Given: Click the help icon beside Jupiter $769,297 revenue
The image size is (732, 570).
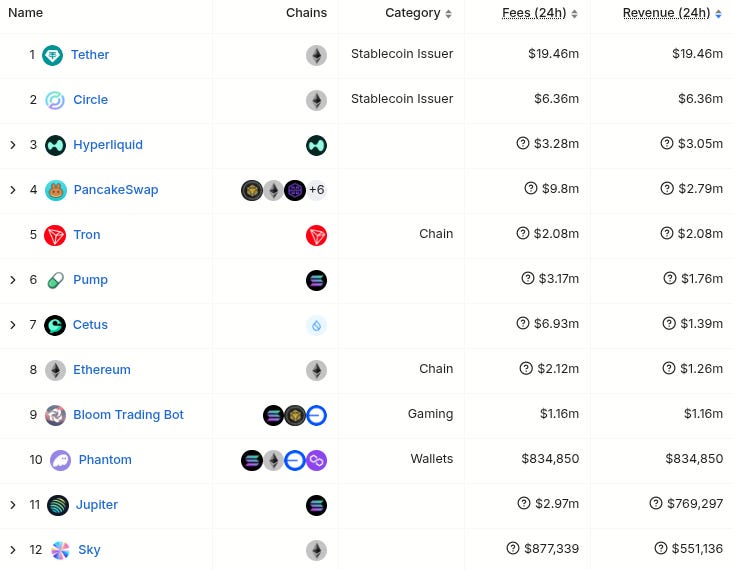Looking at the screenshot, I should 656,503.
